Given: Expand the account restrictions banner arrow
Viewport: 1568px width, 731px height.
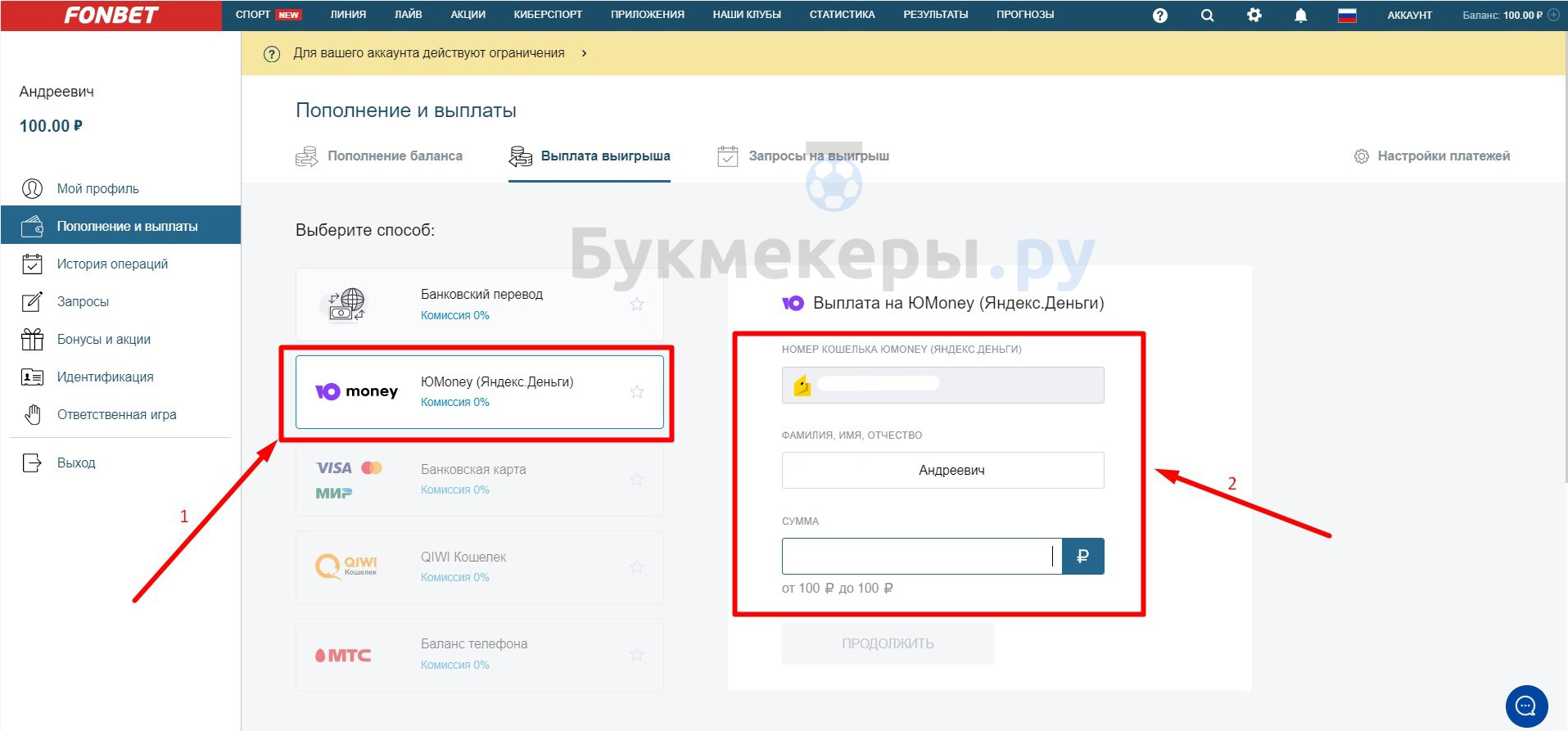Looking at the screenshot, I should click(584, 53).
